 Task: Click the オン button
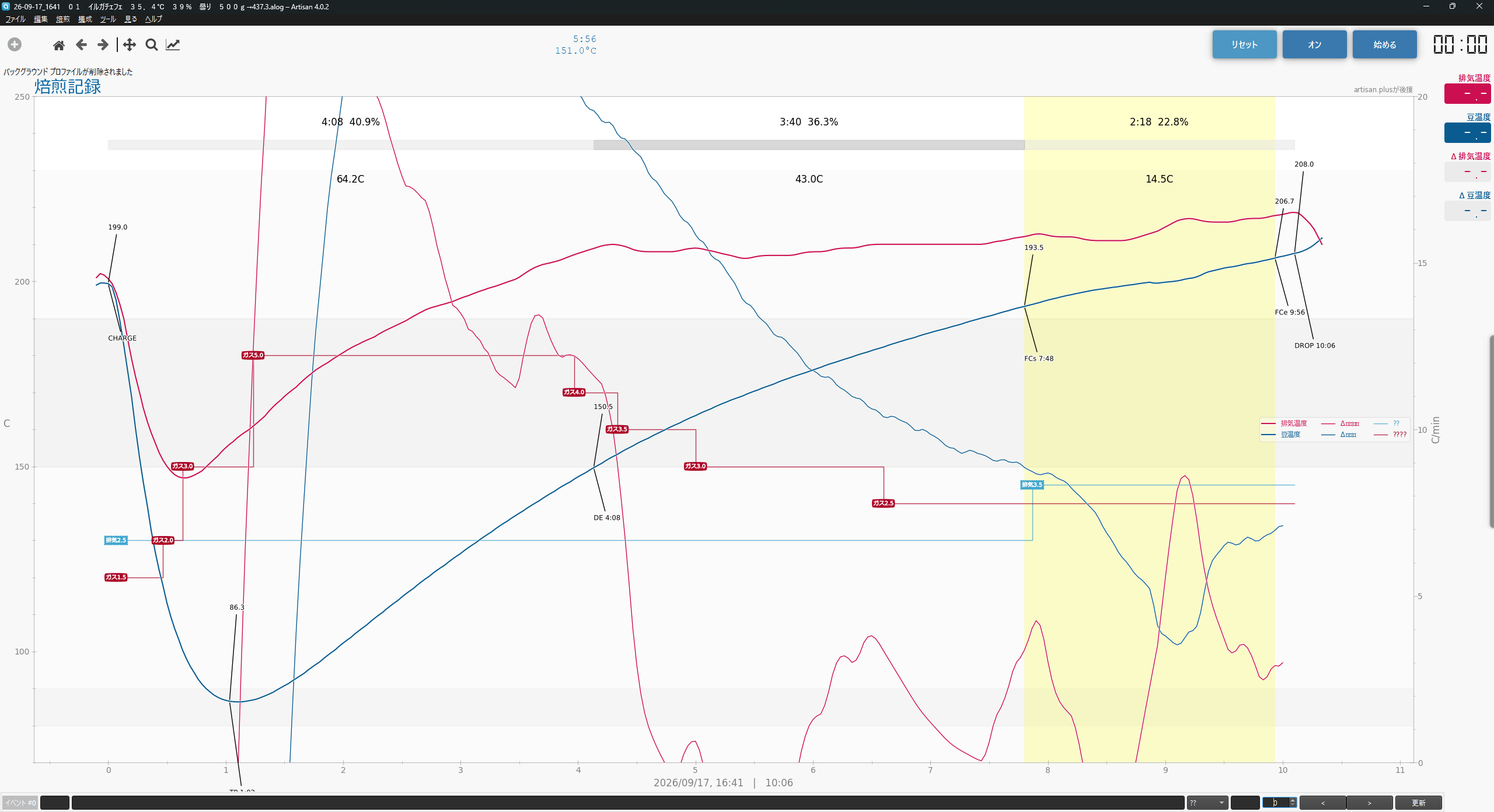click(x=1314, y=44)
